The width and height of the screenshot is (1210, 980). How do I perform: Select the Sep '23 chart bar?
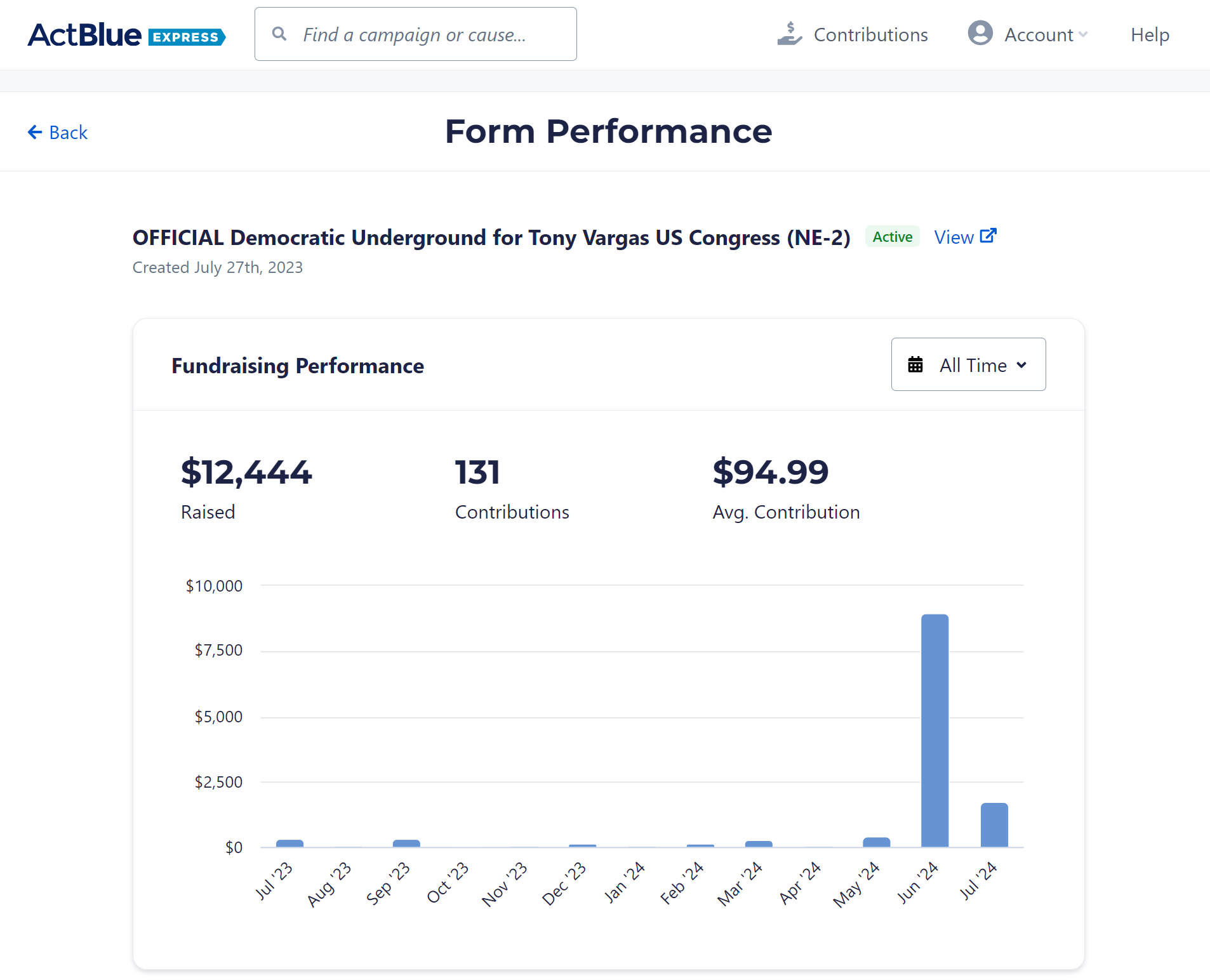pos(406,844)
